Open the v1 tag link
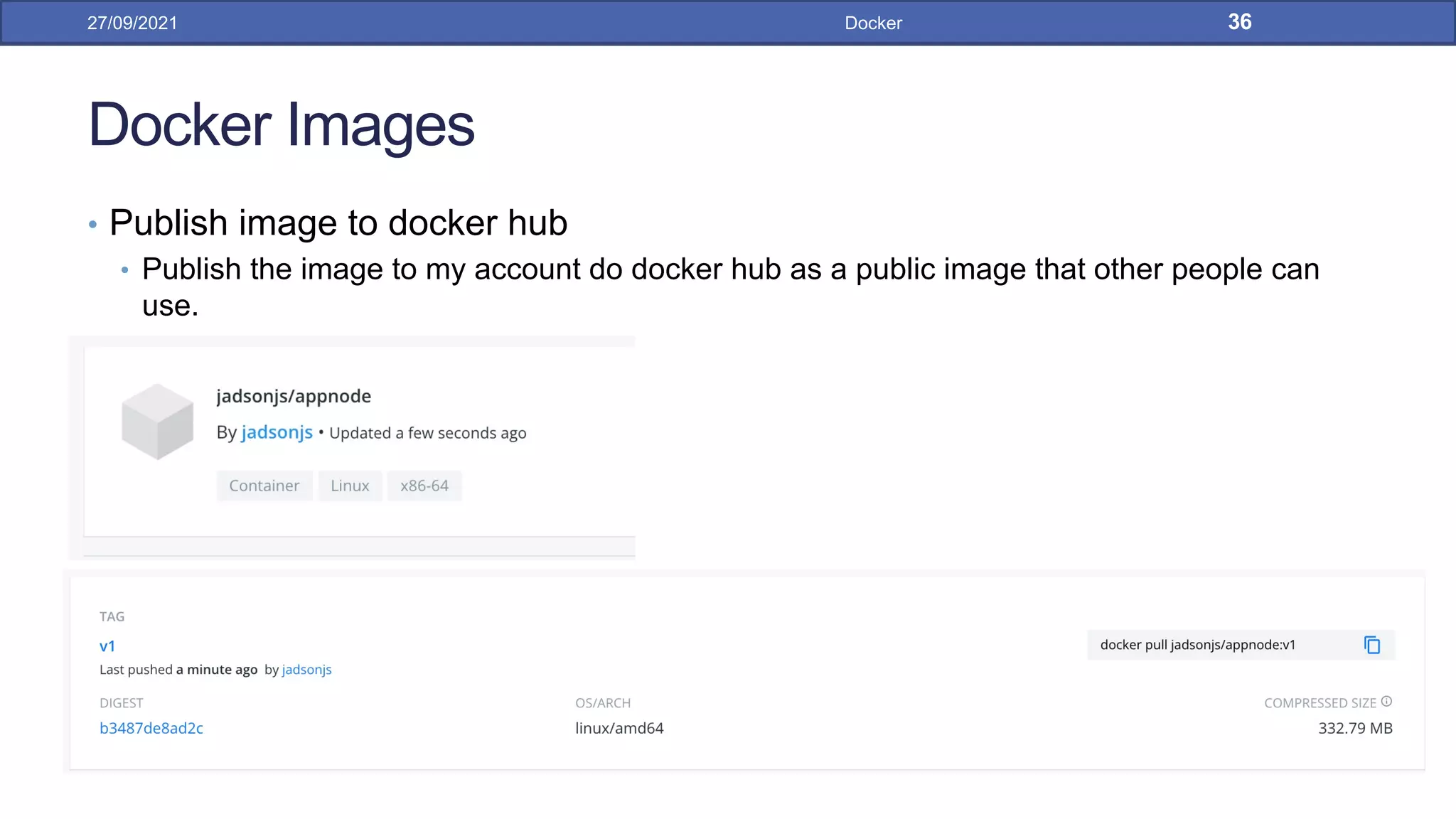This screenshot has width=1456, height=819. pos(107,646)
